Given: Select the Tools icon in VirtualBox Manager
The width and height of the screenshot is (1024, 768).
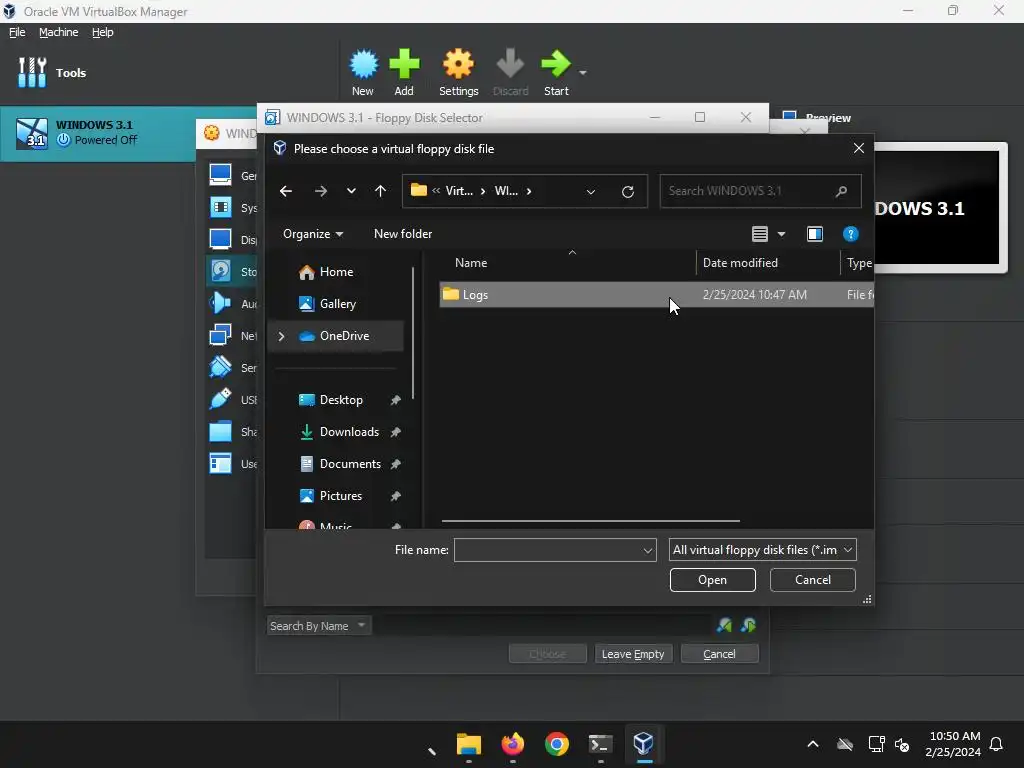Looking at the screenshot, I should [32, 72].
